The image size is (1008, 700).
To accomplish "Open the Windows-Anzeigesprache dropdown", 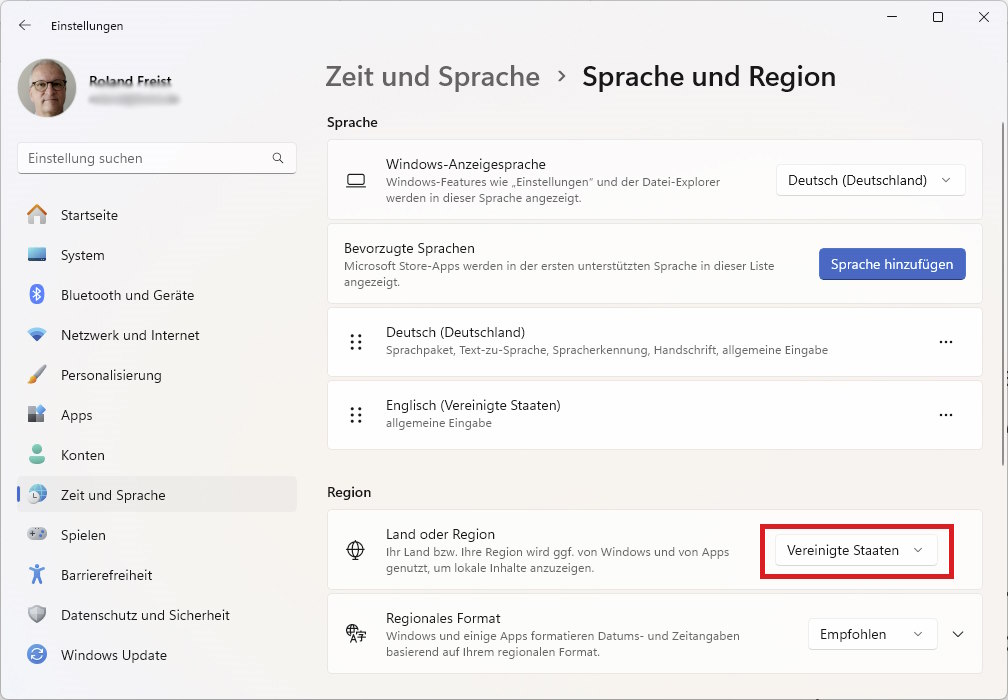I will click(870, 180).
